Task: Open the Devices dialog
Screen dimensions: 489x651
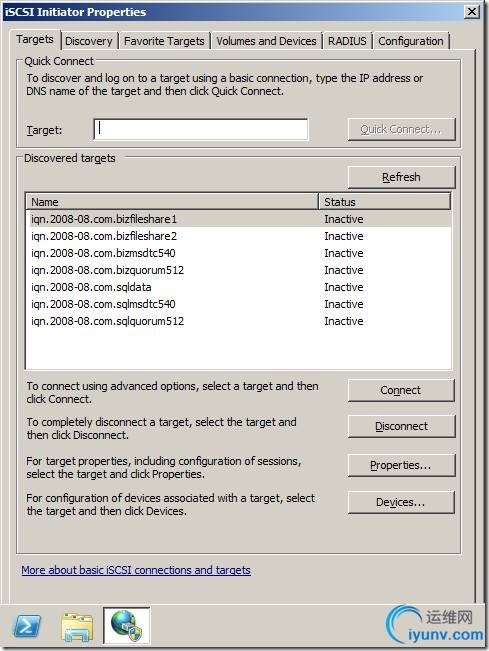Action: click(x=401, y=502)
